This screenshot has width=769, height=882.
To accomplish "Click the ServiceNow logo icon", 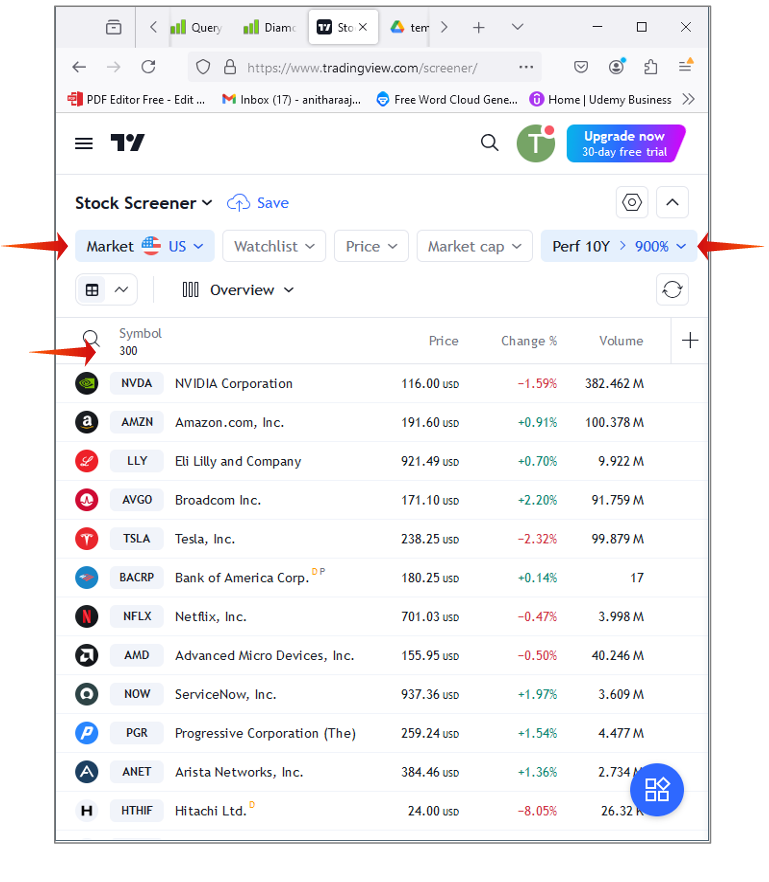I will tap(87, 694).
